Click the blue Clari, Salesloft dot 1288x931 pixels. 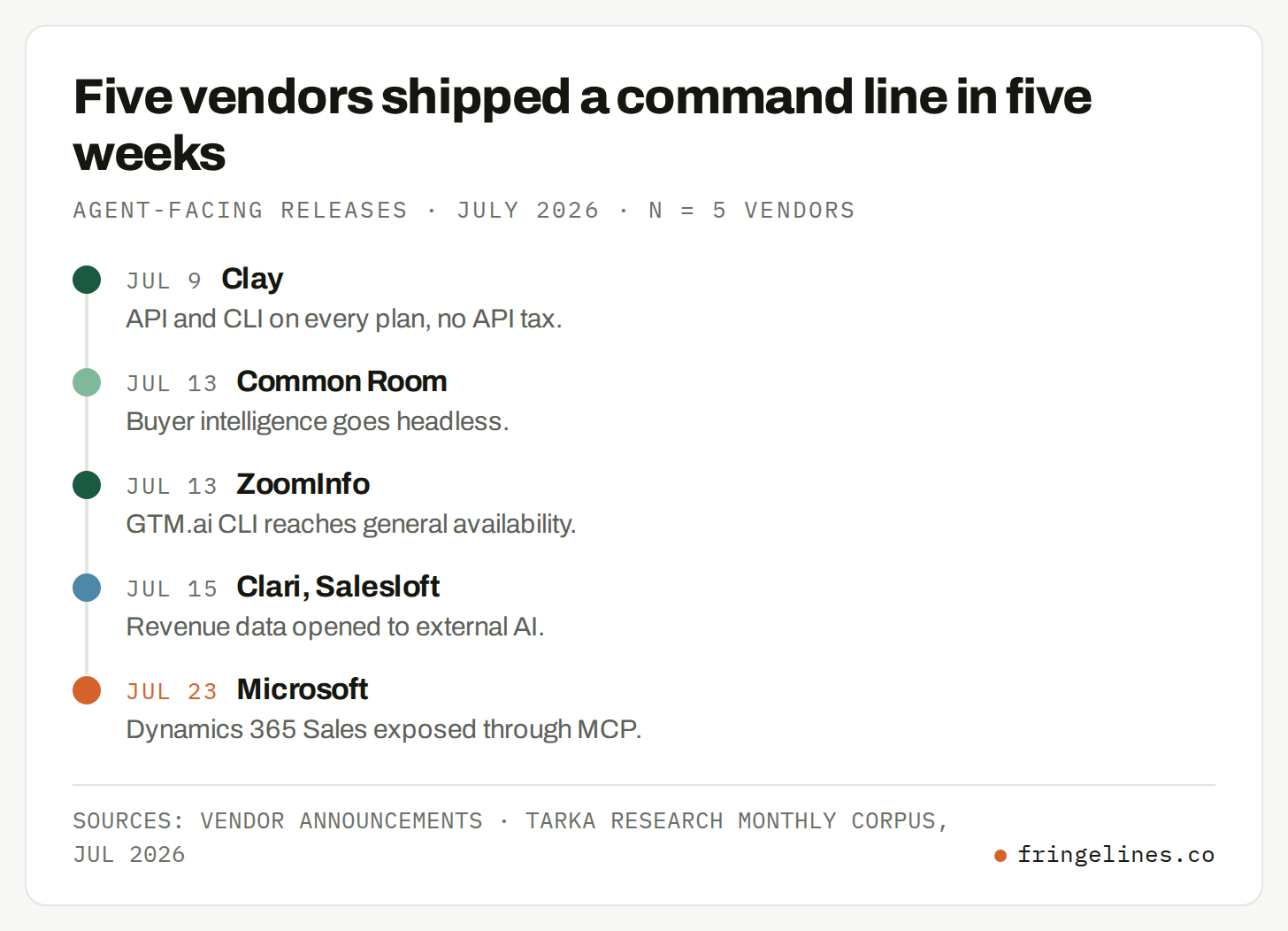(x=87, y=588)
